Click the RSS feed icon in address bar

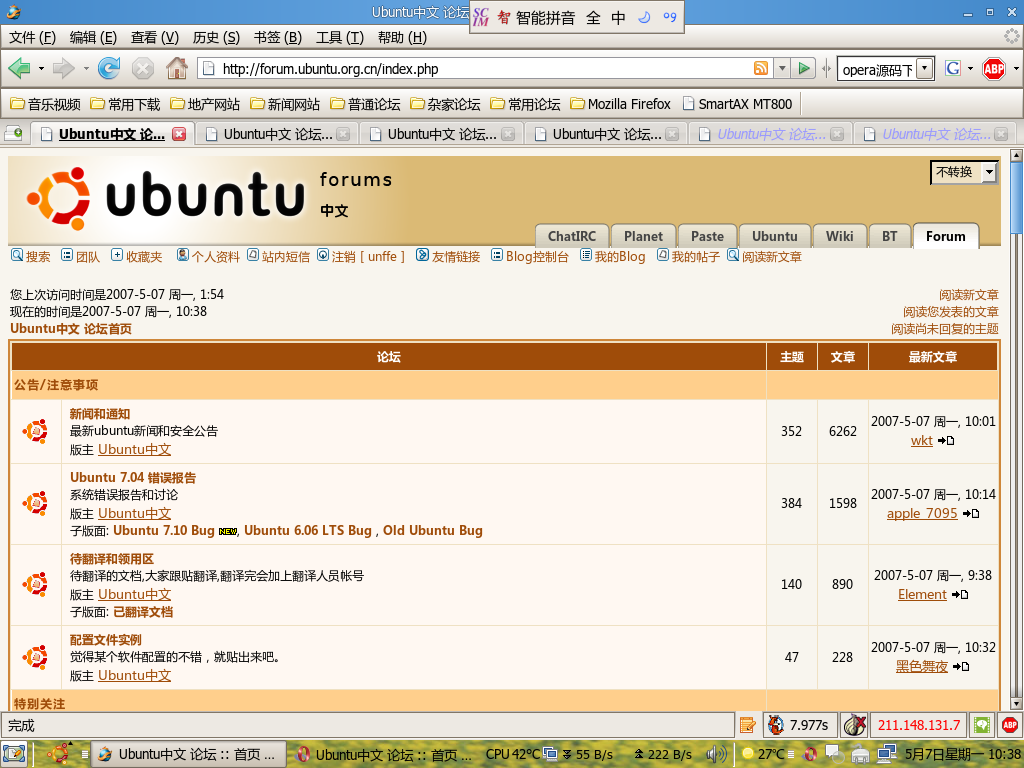point(761,68)
